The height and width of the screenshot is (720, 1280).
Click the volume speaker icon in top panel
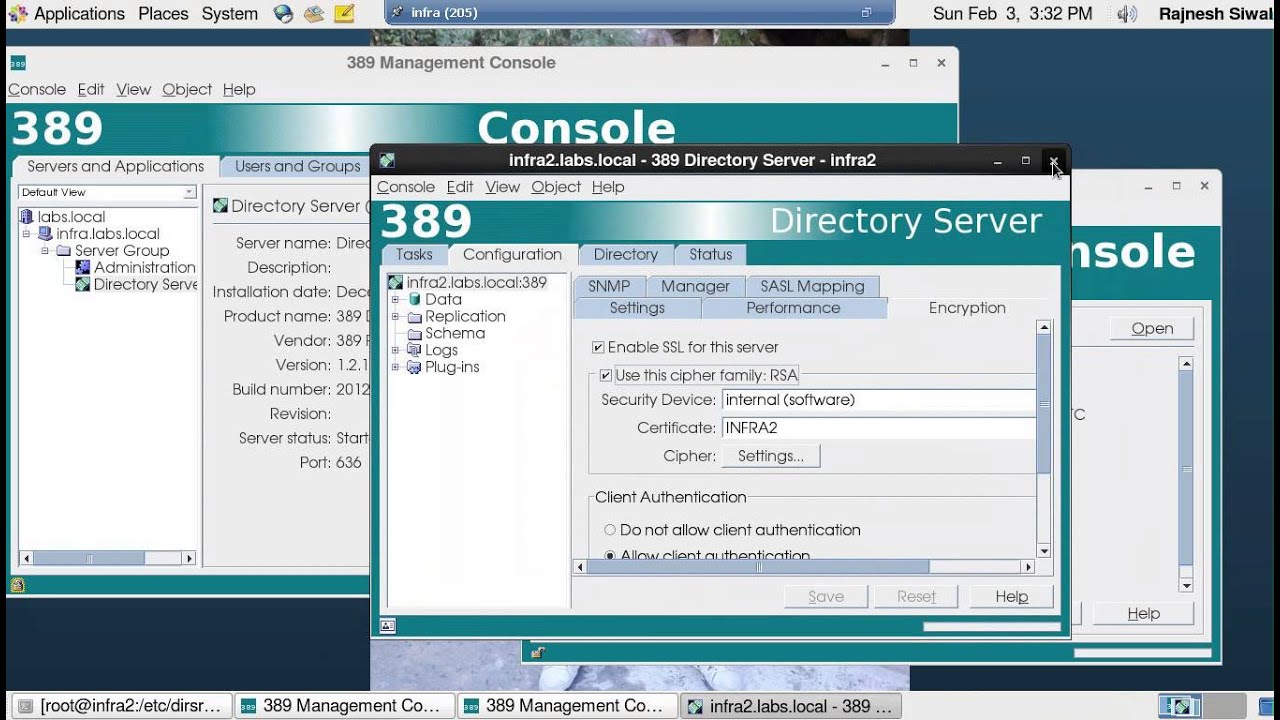(1127, 14)
